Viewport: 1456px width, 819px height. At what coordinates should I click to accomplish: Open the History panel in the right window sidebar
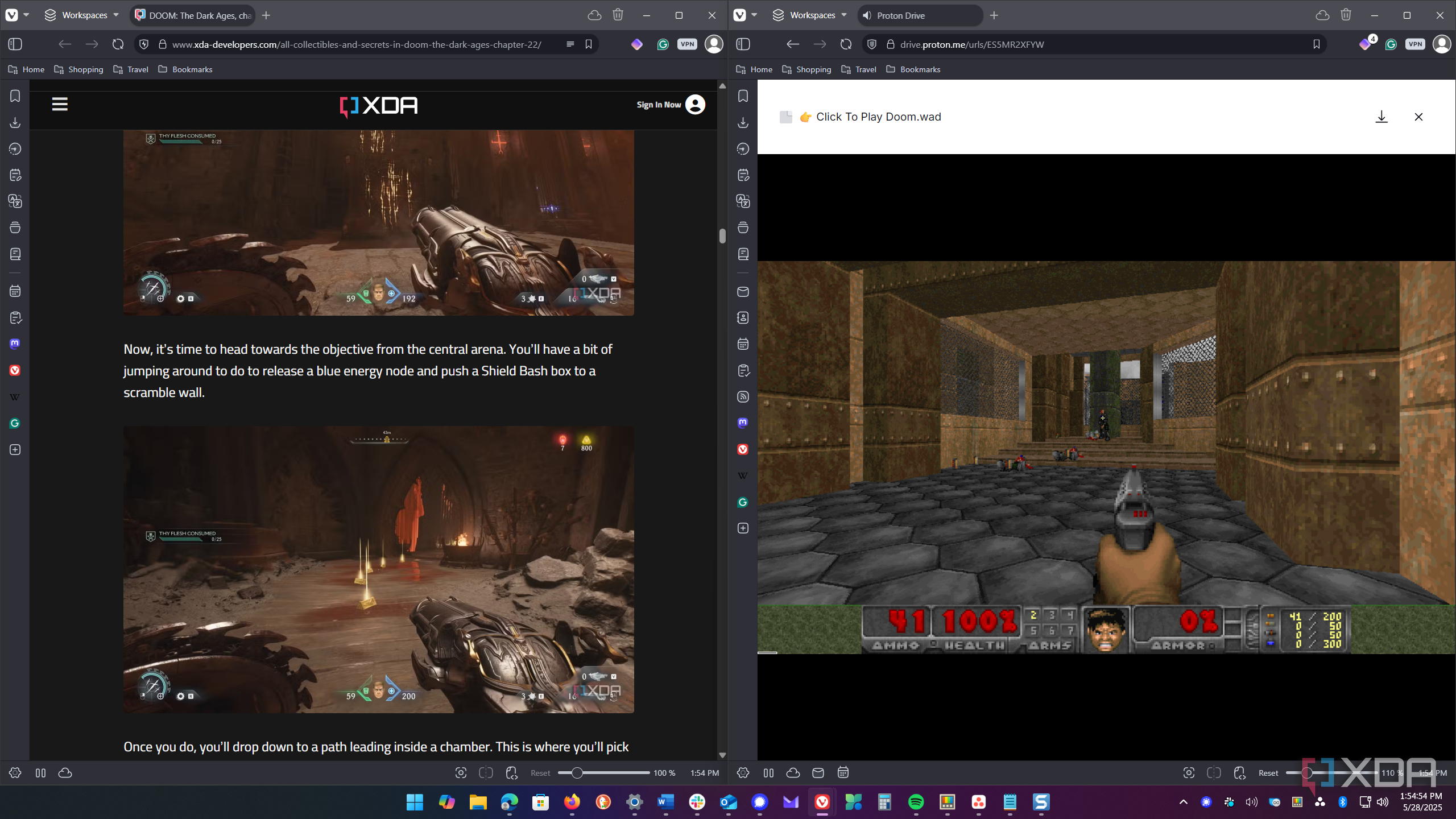tap(743, 149)
